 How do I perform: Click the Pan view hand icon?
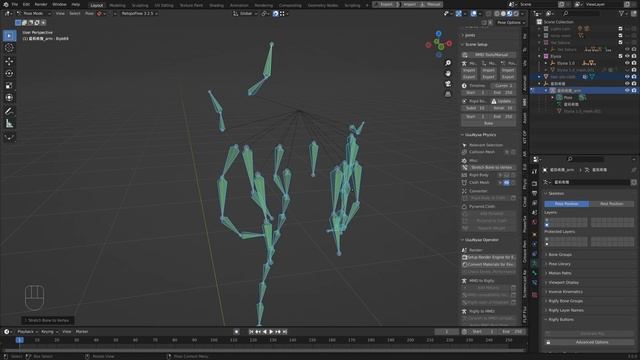[x=448, y=73]
